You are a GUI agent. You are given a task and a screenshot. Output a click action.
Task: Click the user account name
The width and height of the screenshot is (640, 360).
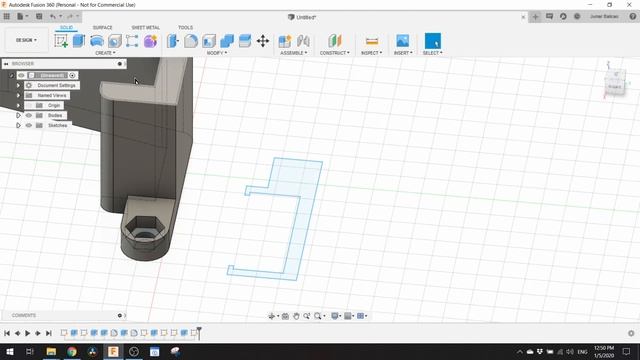604,16
